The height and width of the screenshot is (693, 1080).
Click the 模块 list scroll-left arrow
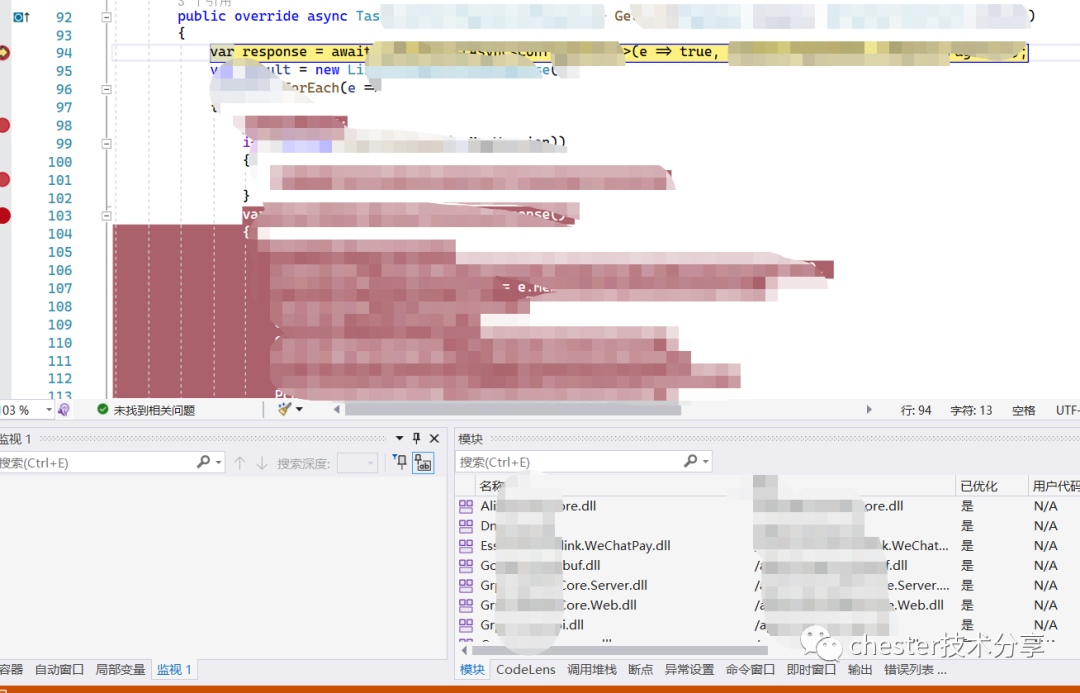464,650
